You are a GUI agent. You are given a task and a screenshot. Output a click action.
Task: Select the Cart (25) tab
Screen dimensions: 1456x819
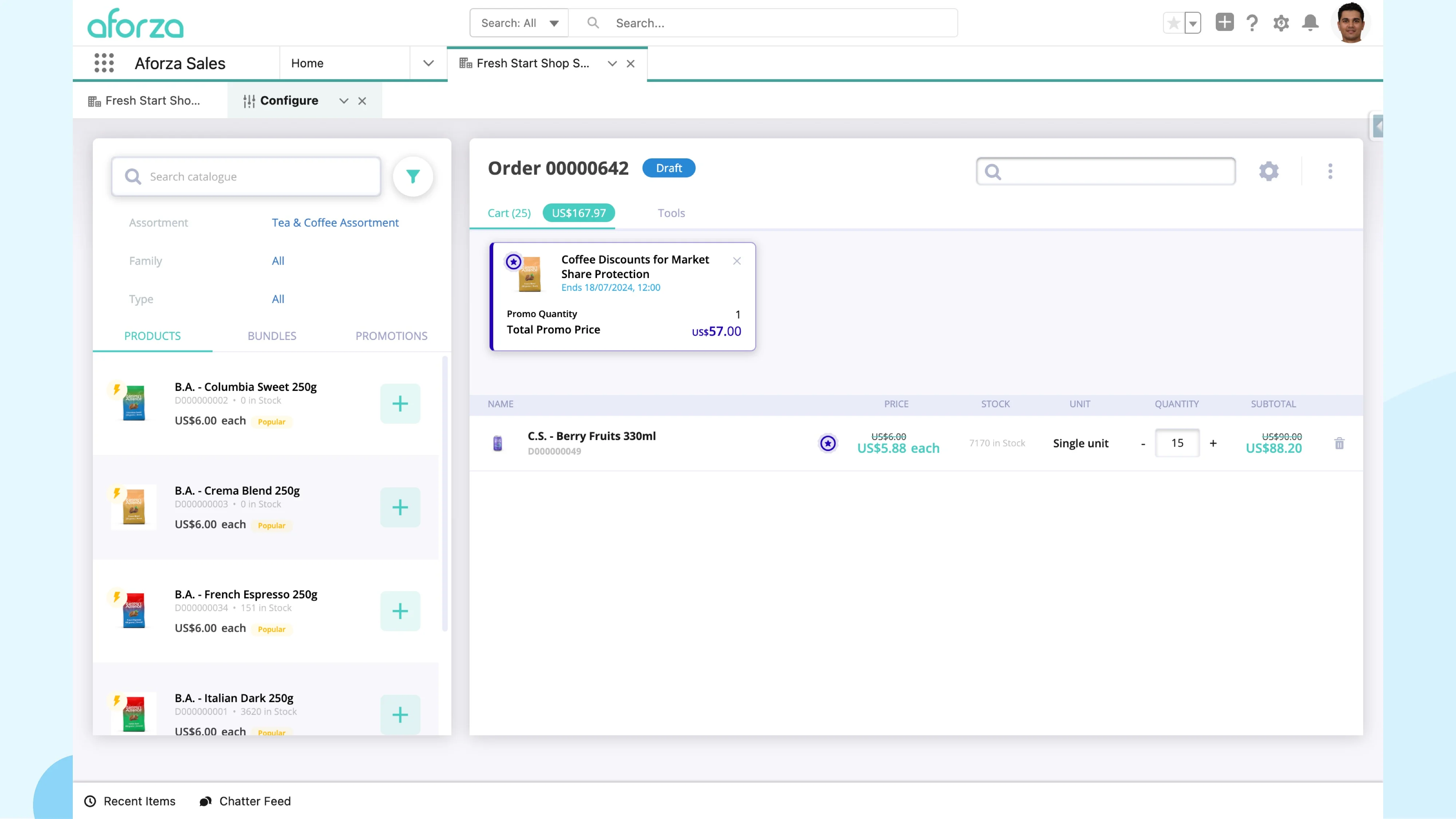[509, 213]
